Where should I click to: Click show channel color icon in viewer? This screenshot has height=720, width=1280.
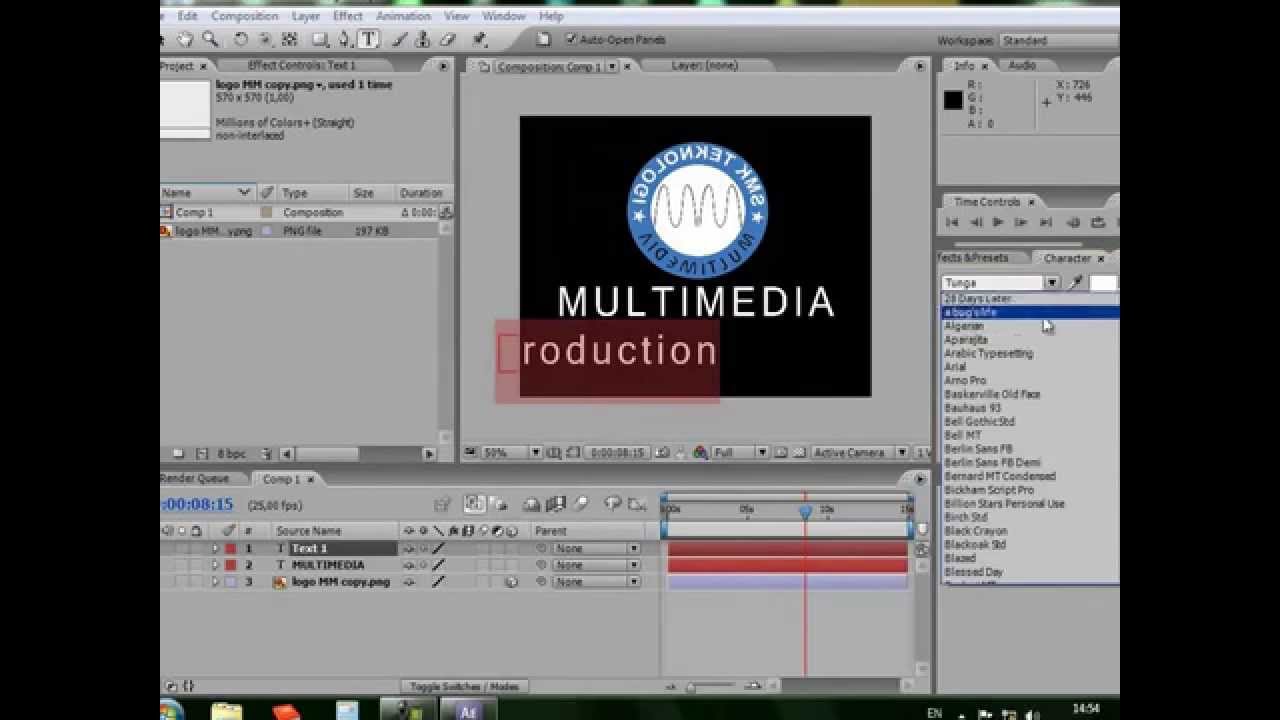coord(700,453)
